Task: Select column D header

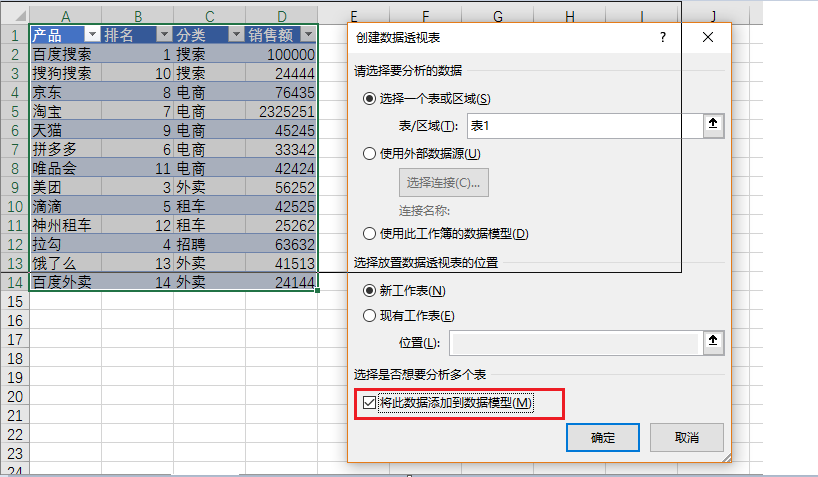Action: click(282, 16)
